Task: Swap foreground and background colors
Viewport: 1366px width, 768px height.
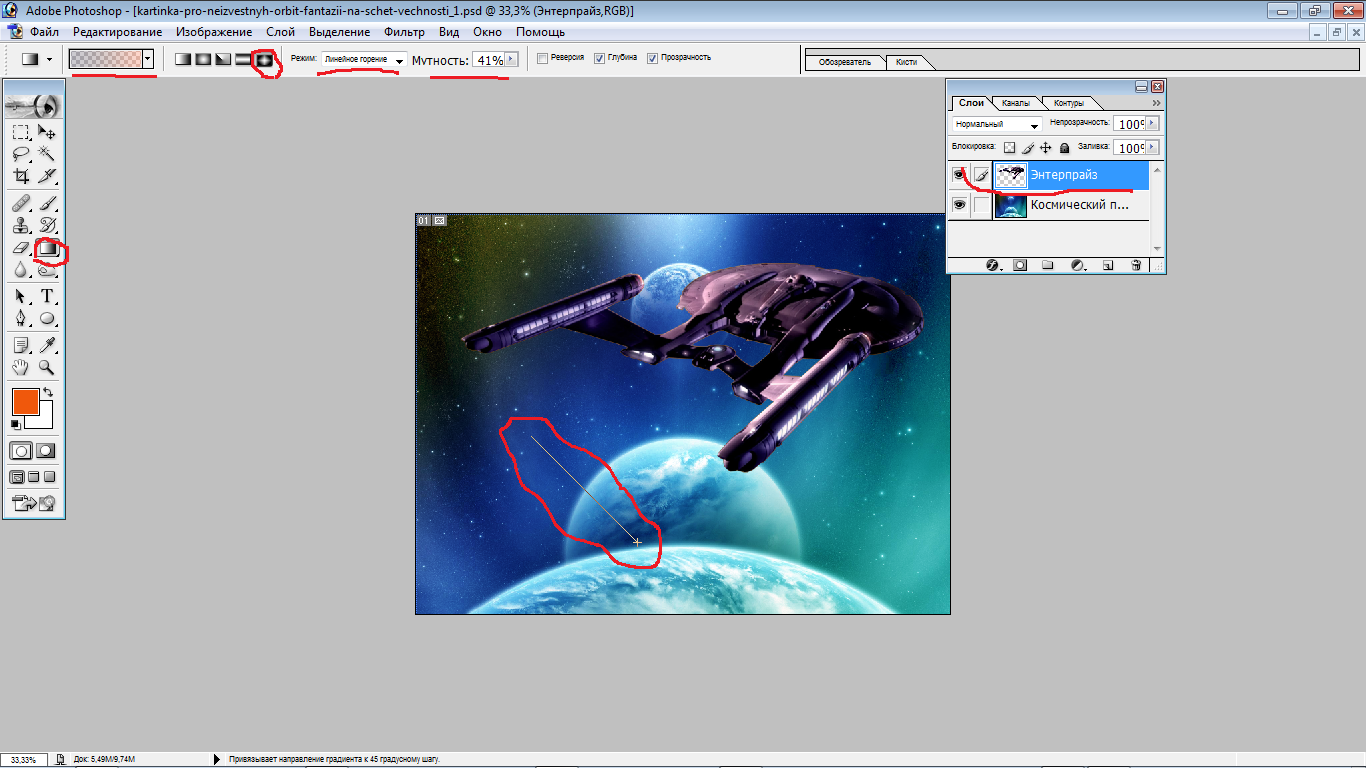Action: (x=47, y=393)
